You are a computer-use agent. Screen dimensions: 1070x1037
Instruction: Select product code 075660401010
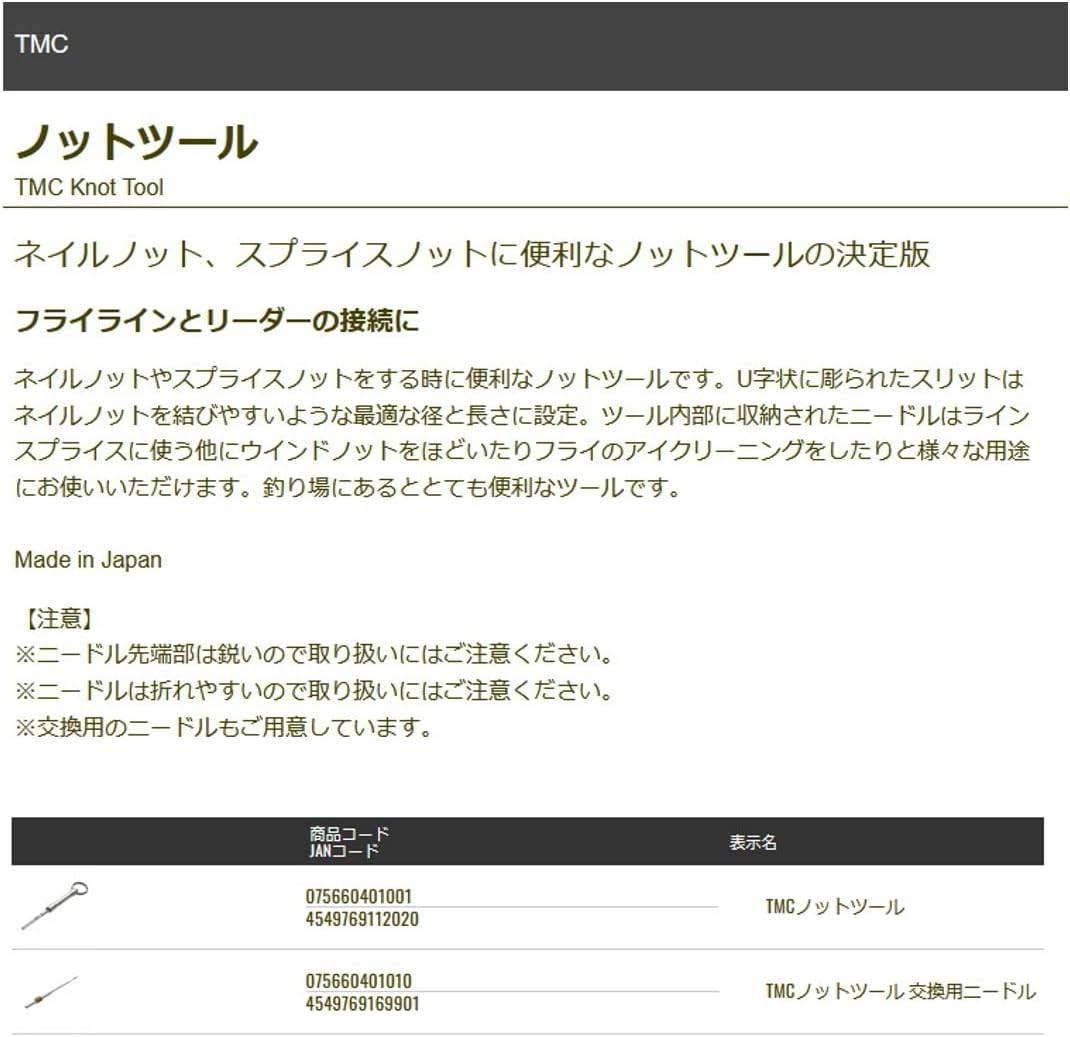[359, 981]
